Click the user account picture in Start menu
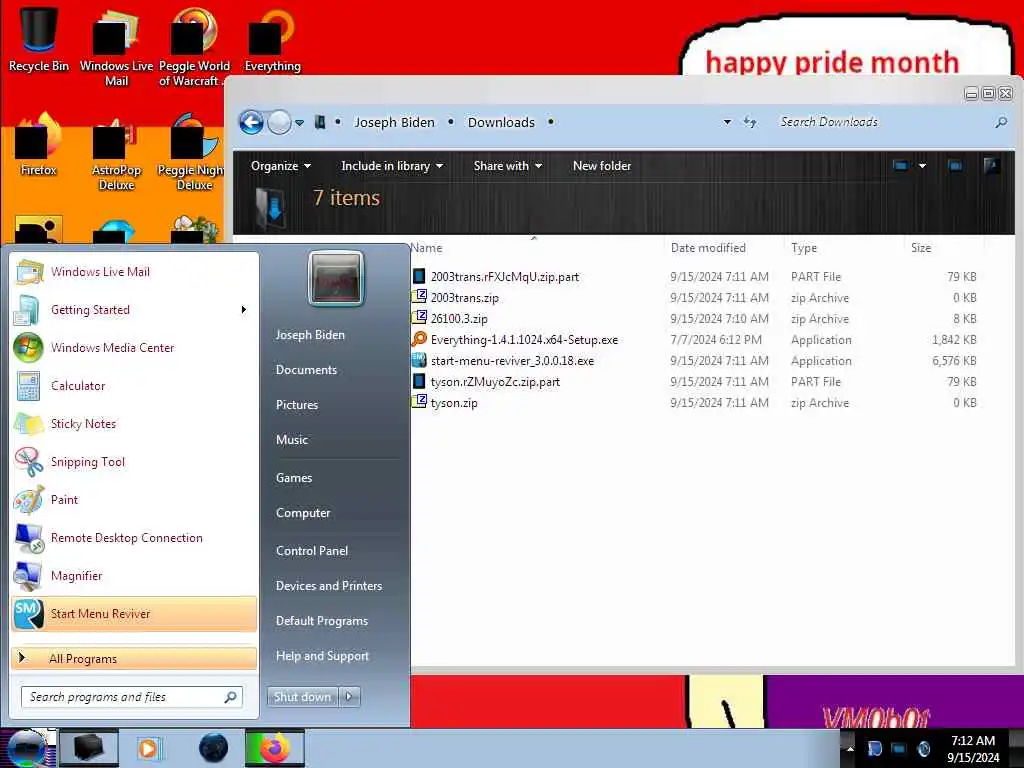The height and width of the screenshot is (768, 1024). point(336,279)
